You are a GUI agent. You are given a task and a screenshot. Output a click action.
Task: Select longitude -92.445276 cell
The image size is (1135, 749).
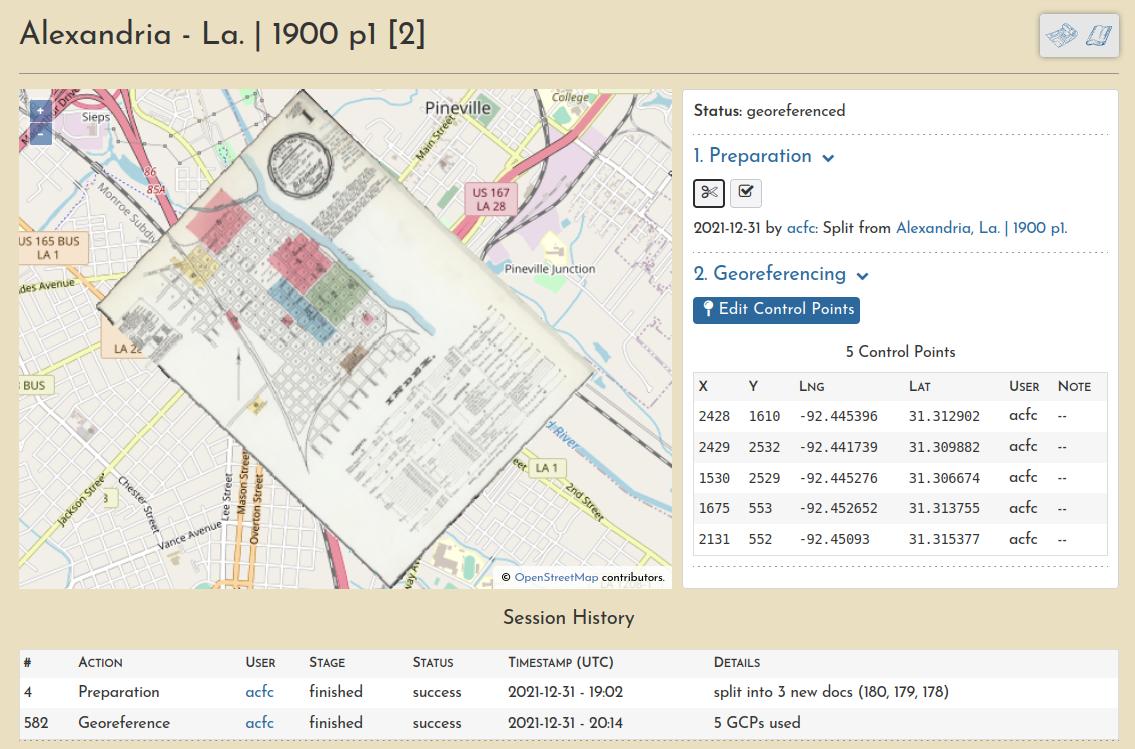838,478
